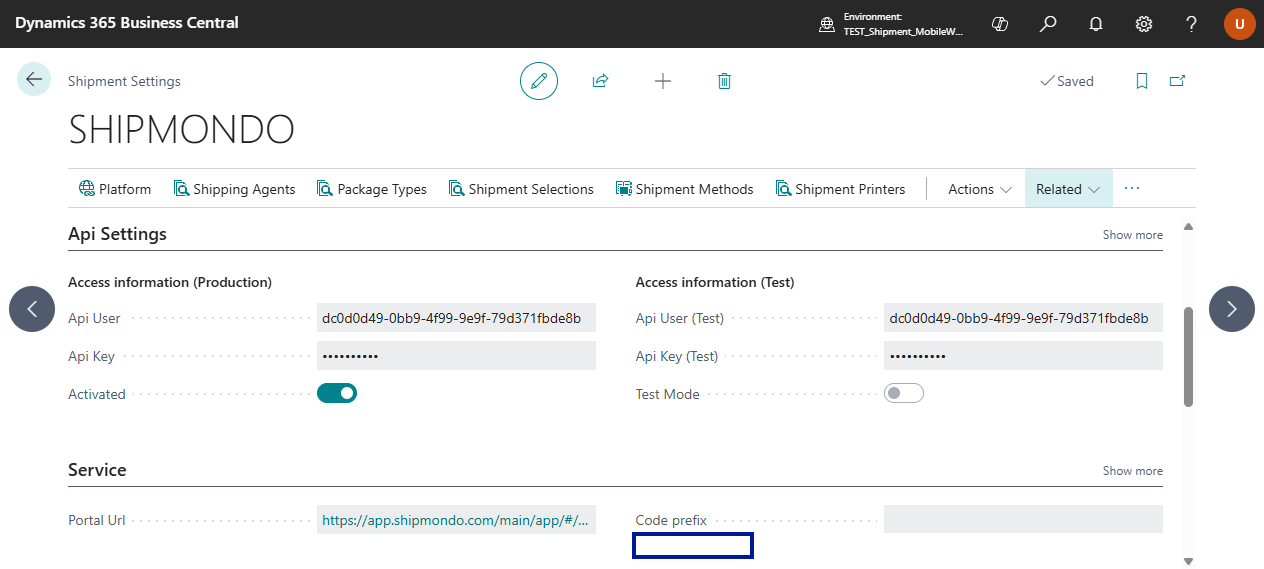This screenshot has height=569, width=1264.
Task: Go to next record arrow
Action: pyautogui.click(x=1232, y=309)
